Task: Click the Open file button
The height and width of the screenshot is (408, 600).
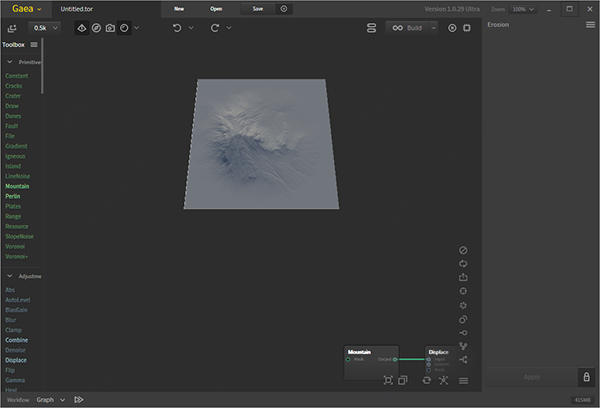Action: 216,9
